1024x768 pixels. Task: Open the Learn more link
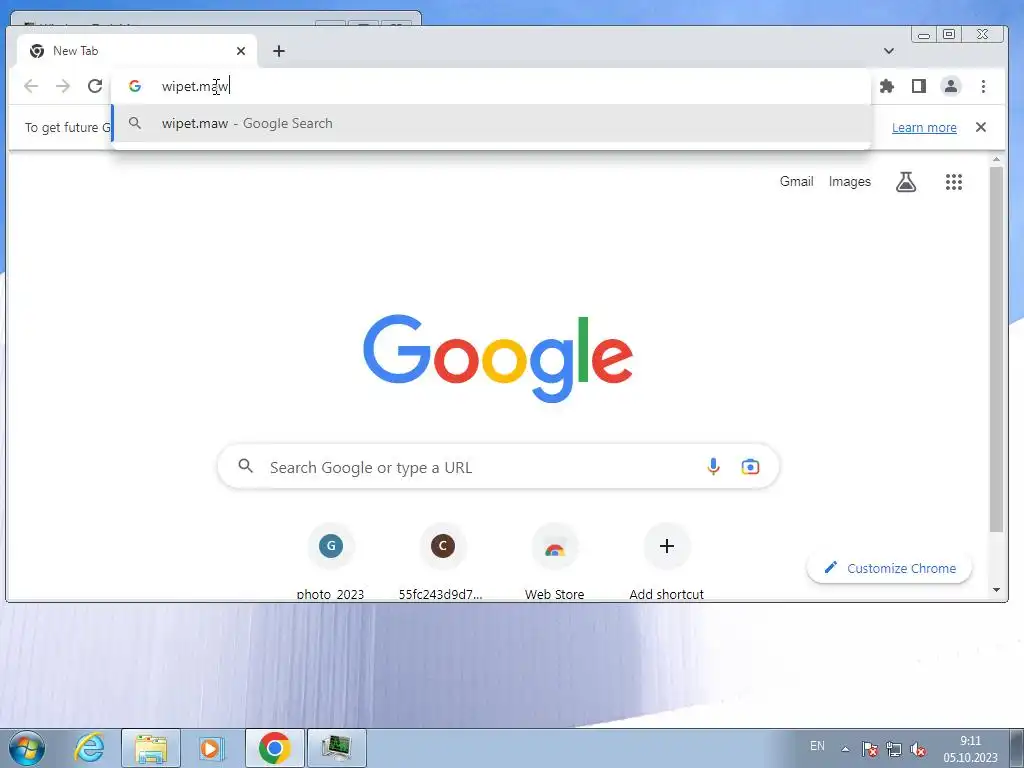coord(924,127)
